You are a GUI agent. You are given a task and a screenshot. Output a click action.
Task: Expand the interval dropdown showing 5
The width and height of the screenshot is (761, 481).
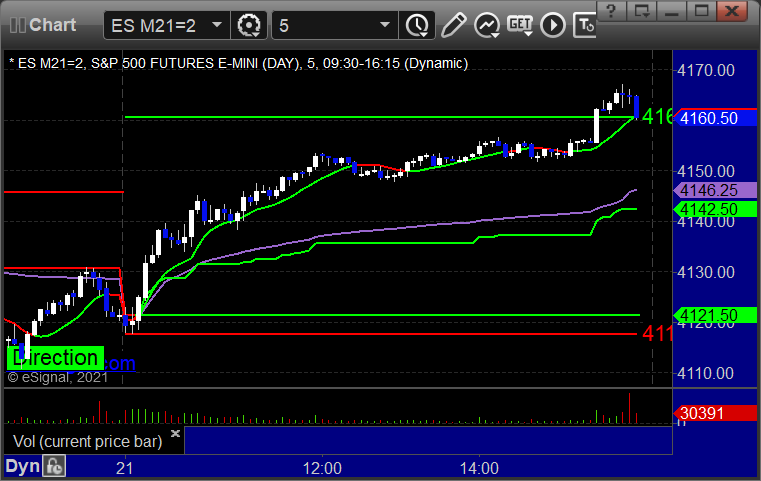point(385,25)
